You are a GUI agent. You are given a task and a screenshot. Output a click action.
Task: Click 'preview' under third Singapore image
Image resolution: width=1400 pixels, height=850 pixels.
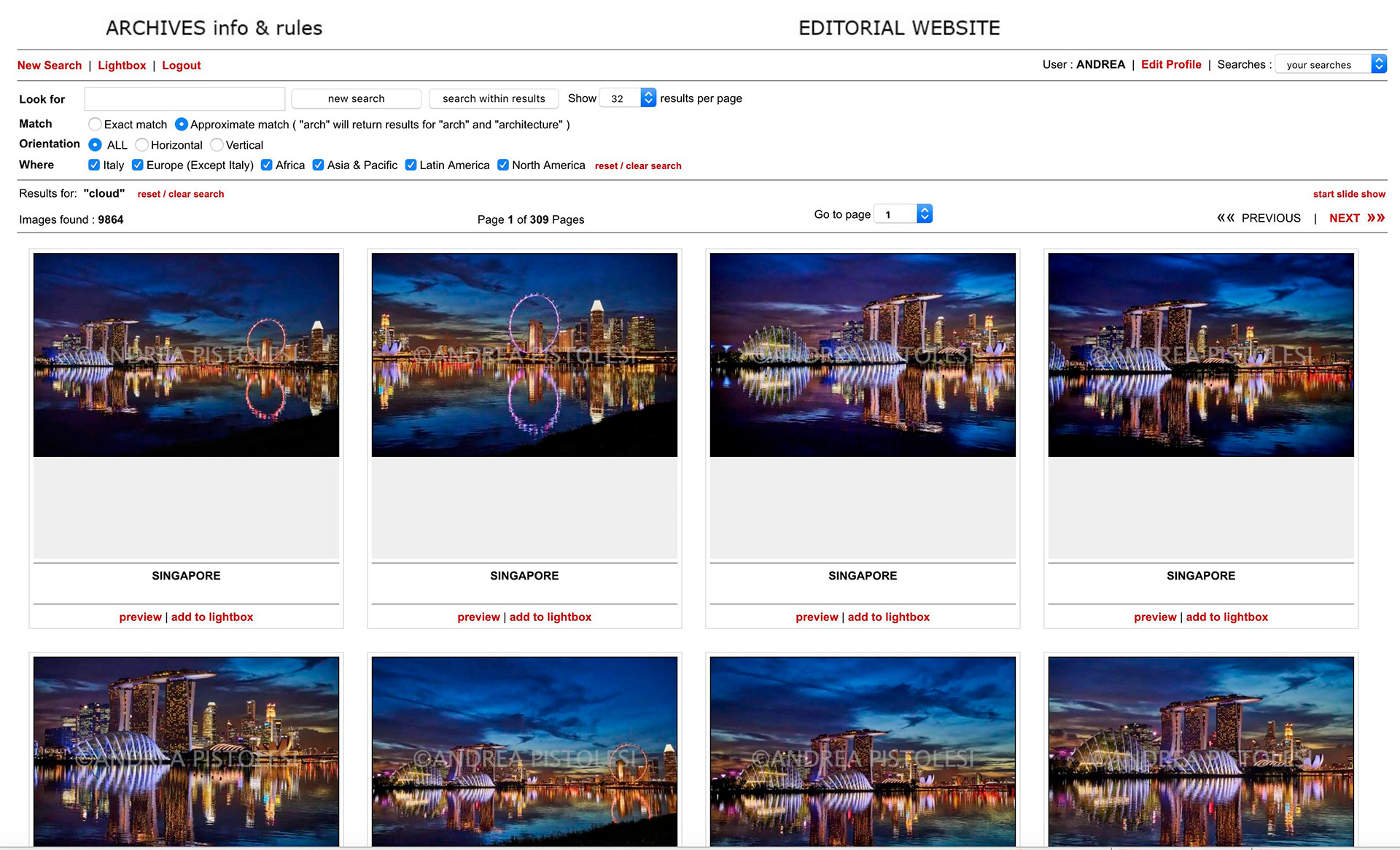[817, 617]
